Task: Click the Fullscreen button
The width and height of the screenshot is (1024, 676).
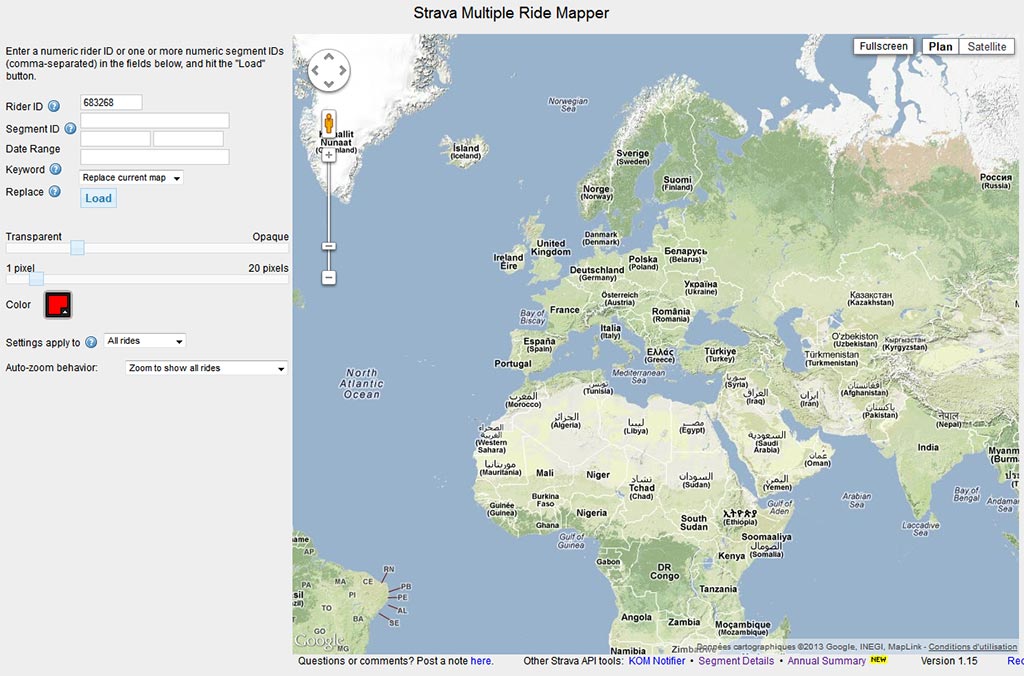Action: [x=884, y=46]
